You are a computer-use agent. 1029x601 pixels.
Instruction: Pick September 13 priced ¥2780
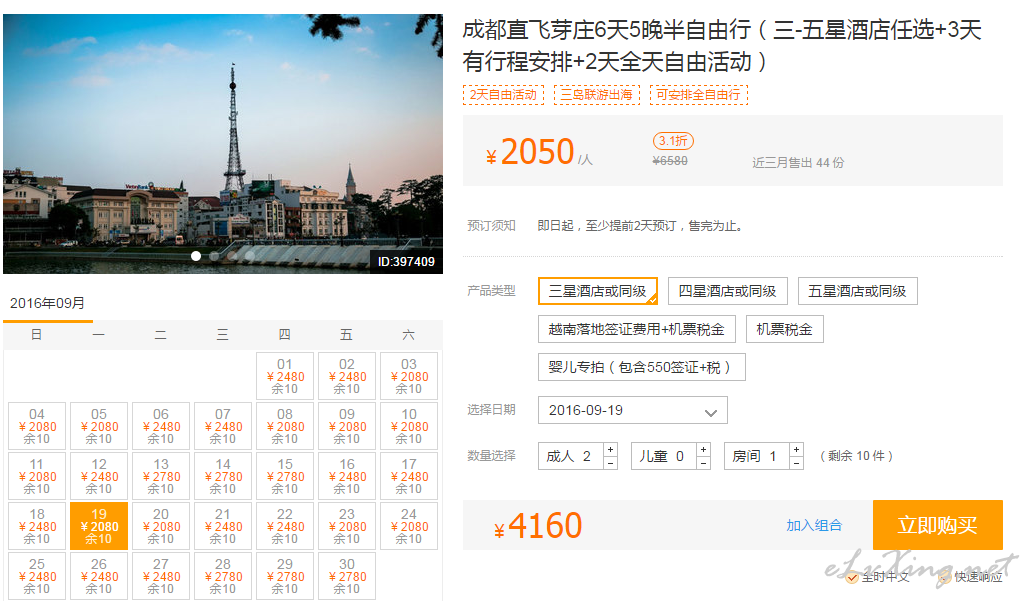point(161,476)
